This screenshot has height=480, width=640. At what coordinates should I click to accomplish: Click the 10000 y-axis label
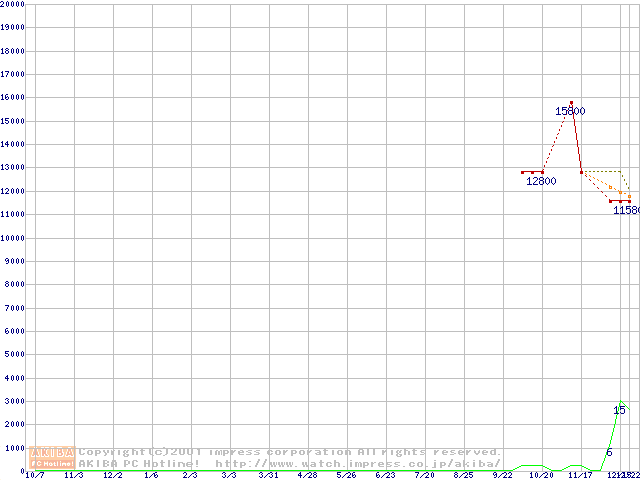[13, 238]
